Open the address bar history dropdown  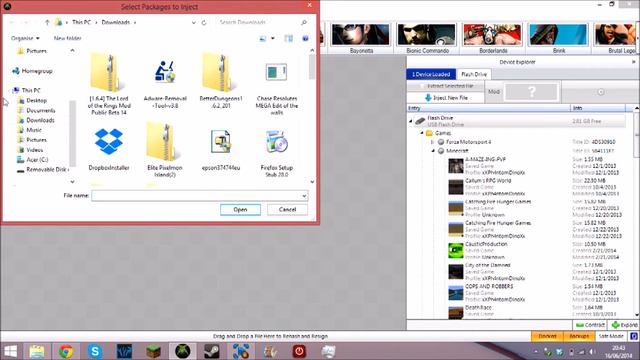193,22
